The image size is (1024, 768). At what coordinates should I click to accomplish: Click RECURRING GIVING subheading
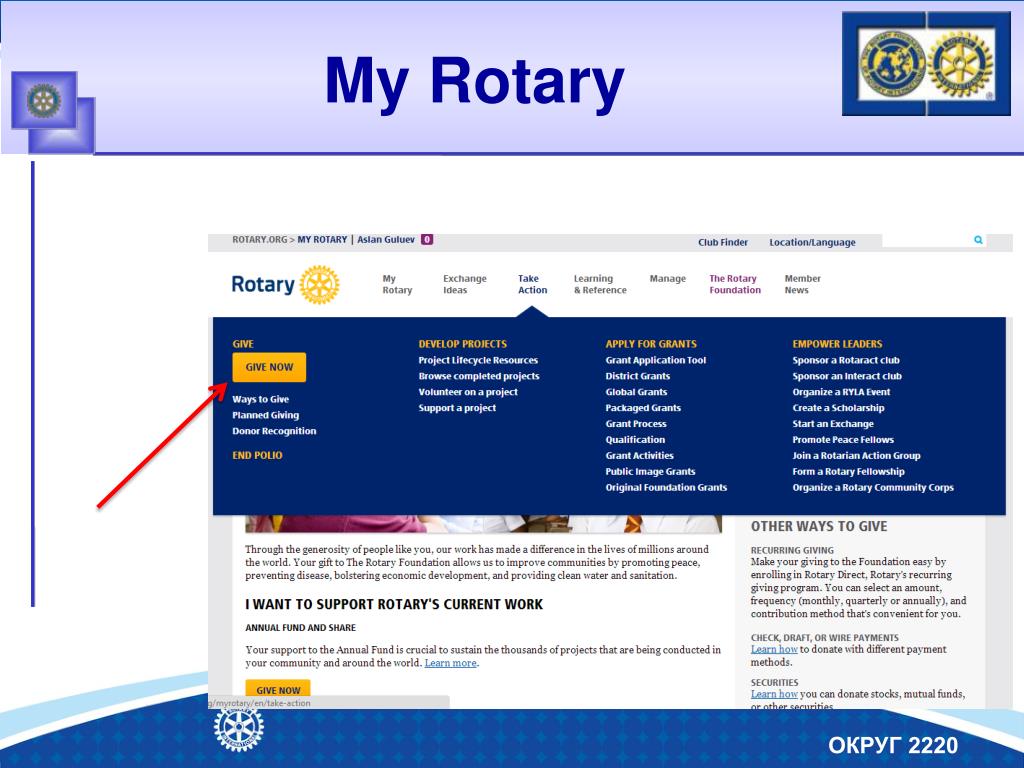pos(792,551)
